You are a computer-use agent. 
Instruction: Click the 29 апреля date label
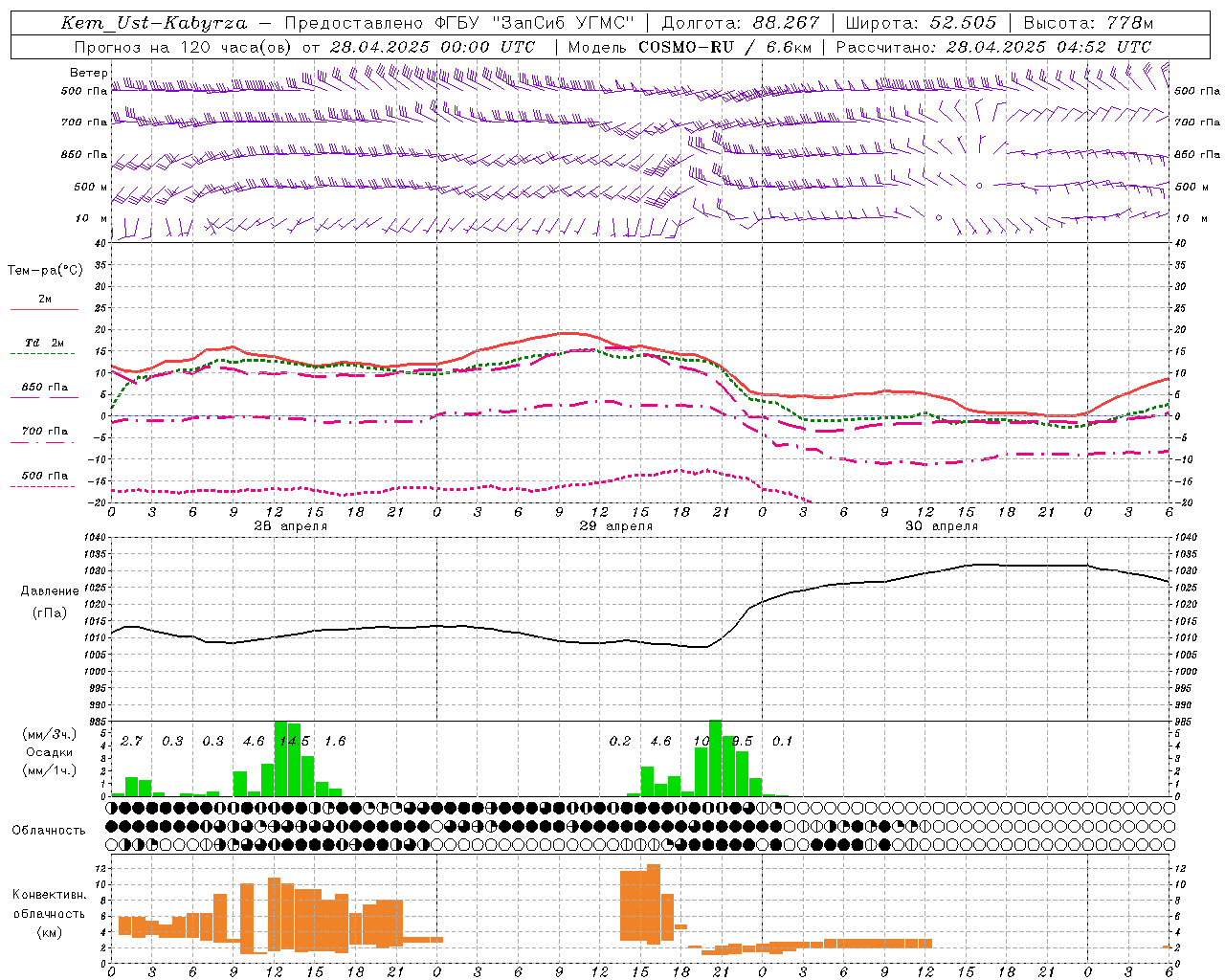[x=615, y=526]
